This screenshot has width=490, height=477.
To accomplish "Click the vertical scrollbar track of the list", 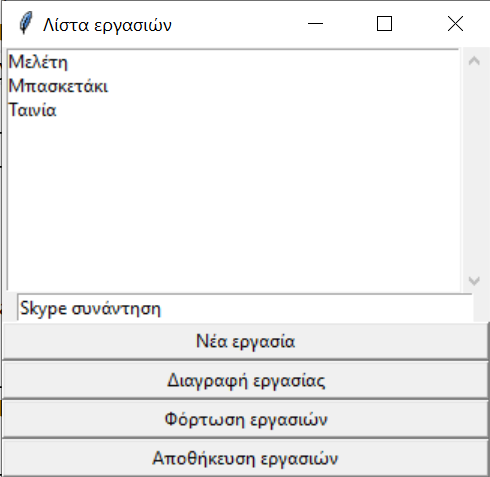I will pyautogui.click(x=474, y=171).
